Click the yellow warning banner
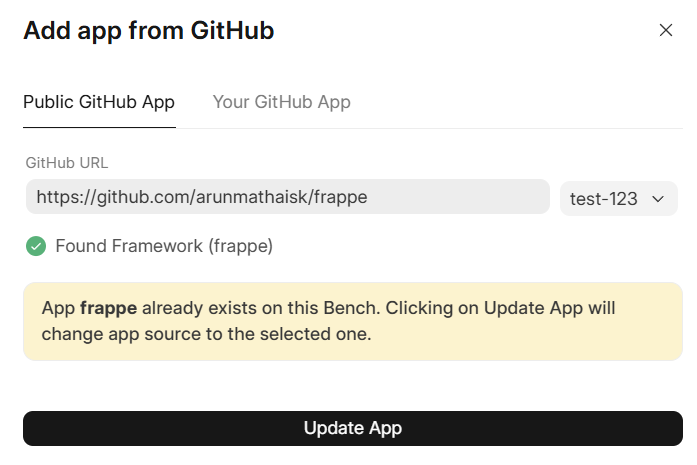The height and width of the screenshot is (465, 697). (x=355, y=321)
